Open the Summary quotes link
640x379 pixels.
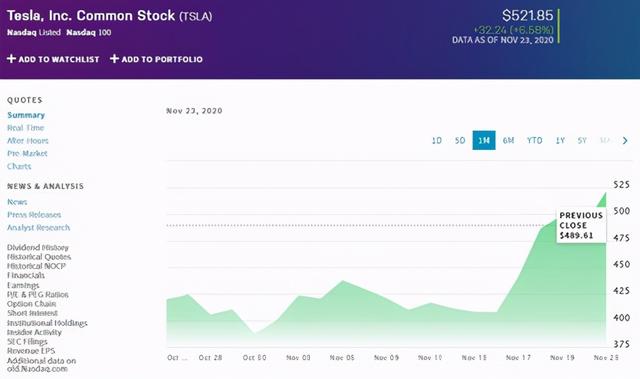(x=26, y=115)
